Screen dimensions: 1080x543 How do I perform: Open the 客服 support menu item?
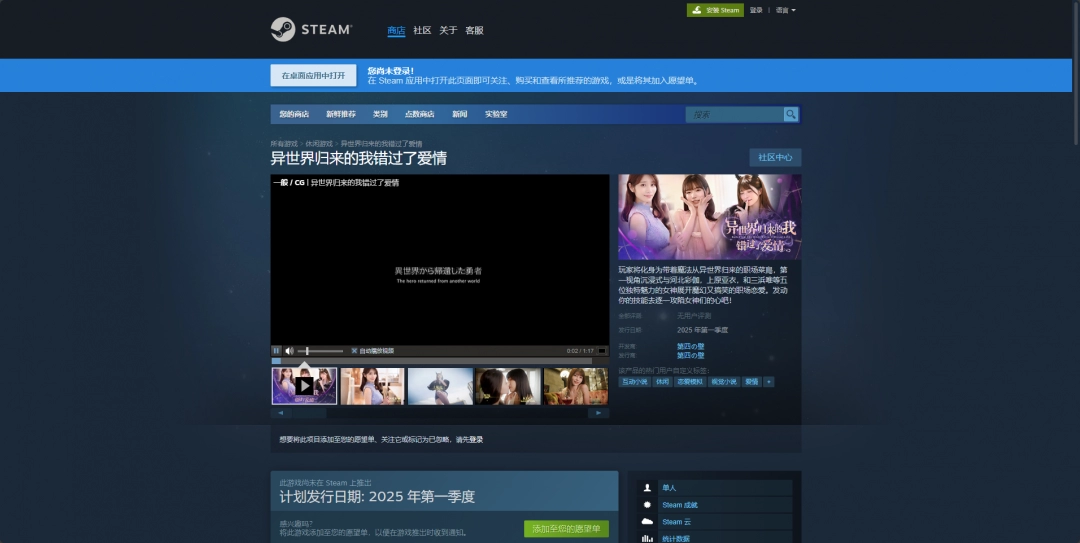[474, 30]
